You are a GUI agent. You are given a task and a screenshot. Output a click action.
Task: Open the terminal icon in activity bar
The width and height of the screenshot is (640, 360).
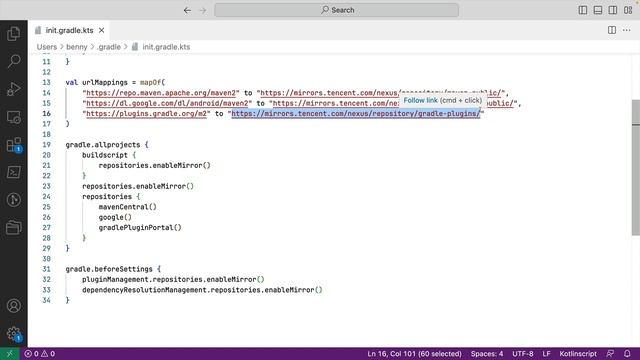pyautogui.click(x=13, y=172)
